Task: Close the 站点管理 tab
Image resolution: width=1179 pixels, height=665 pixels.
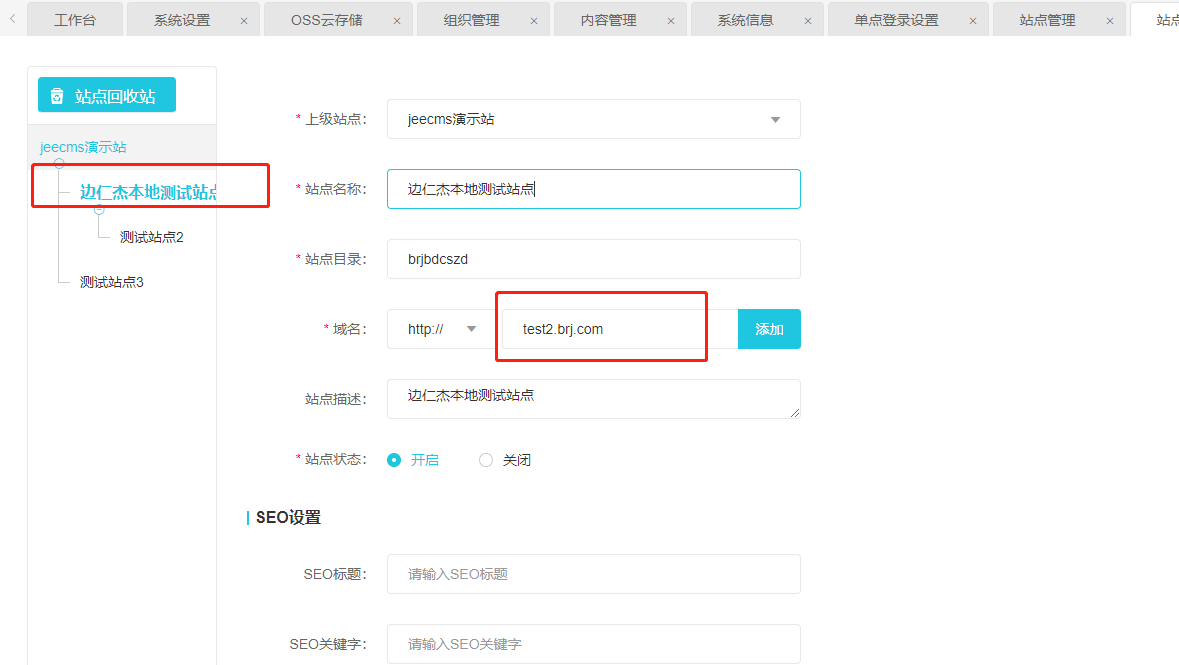Action: 1110,21
